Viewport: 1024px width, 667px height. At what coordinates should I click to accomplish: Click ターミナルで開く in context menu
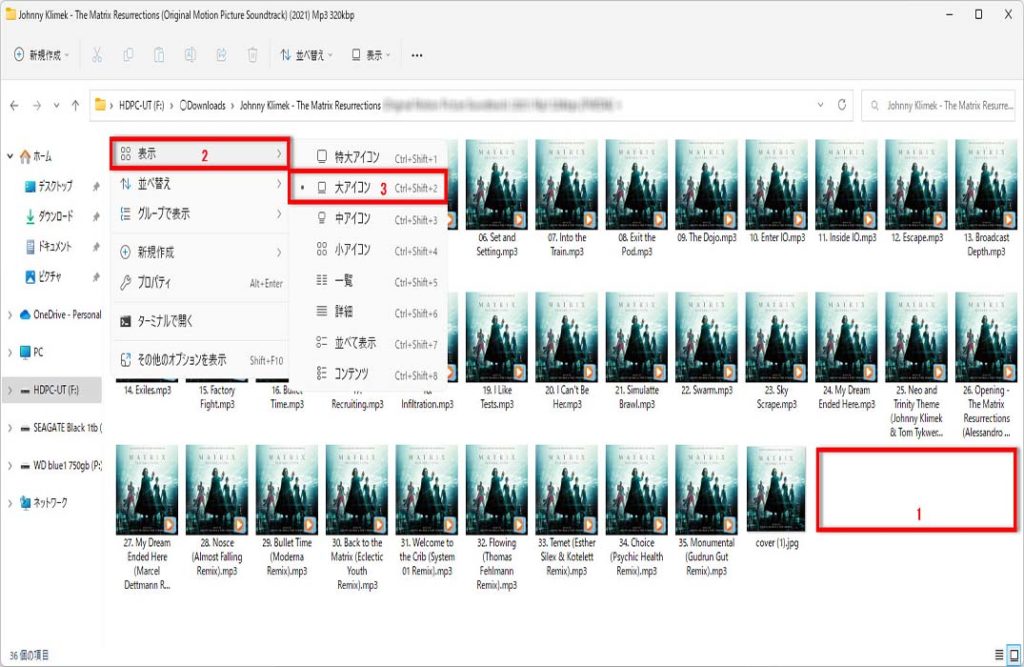pyautogui.click(x=166, y=321)
